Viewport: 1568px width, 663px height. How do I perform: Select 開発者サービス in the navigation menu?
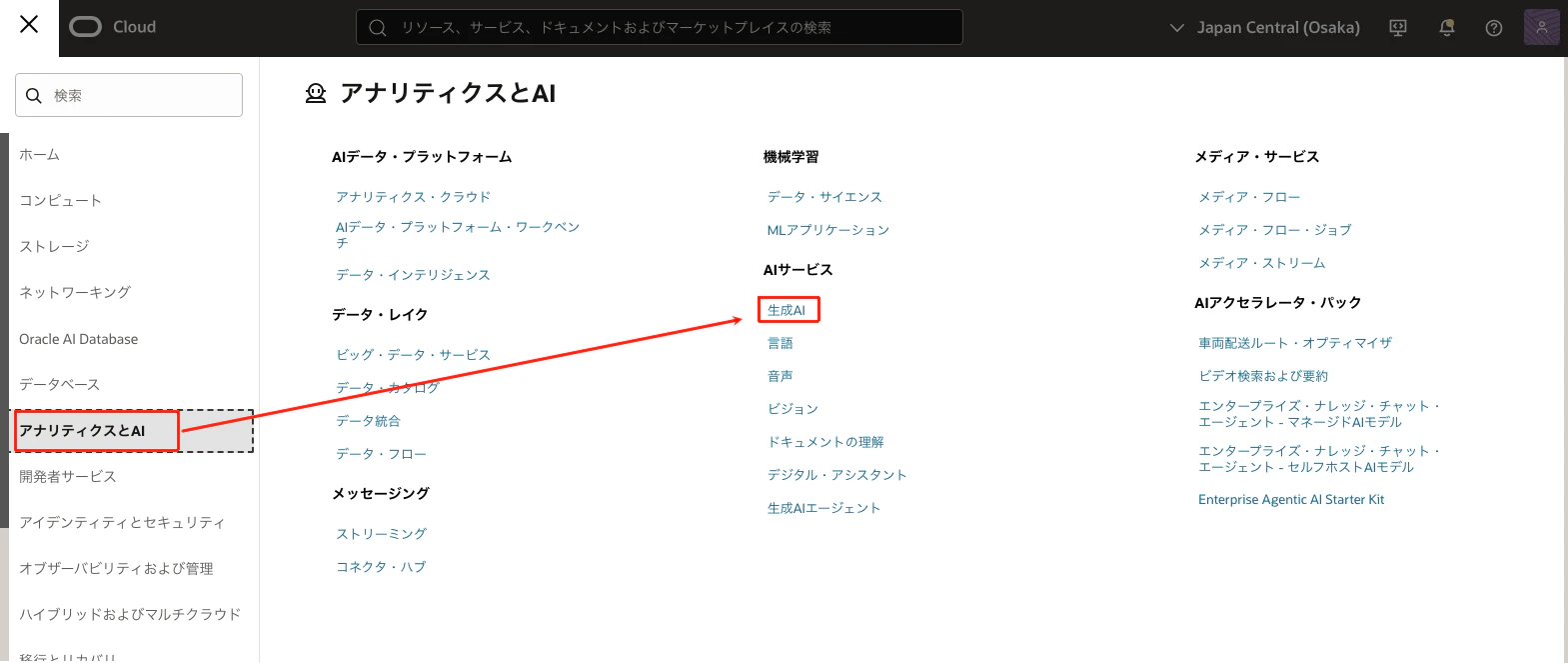point(68,476)
